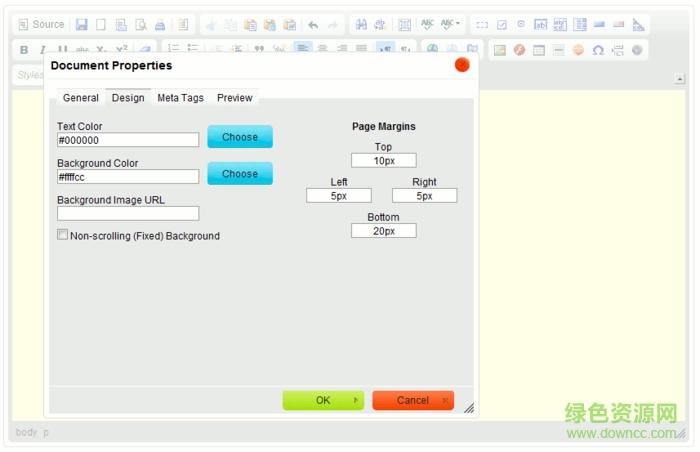Click the Save floppy disk icon
Viewport: 700px width, 452px height.
[82, 24]
